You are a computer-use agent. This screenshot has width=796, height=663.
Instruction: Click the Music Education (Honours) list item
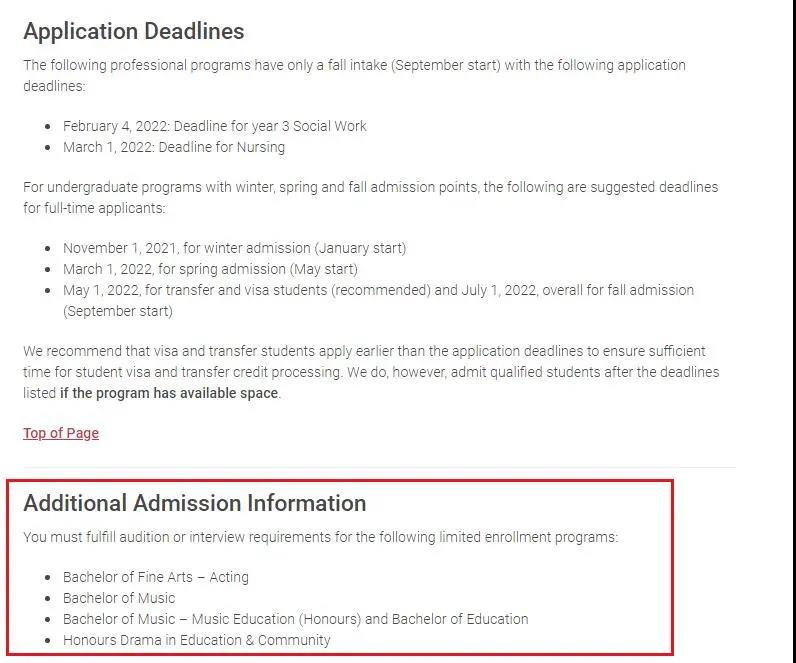point(295,619)
